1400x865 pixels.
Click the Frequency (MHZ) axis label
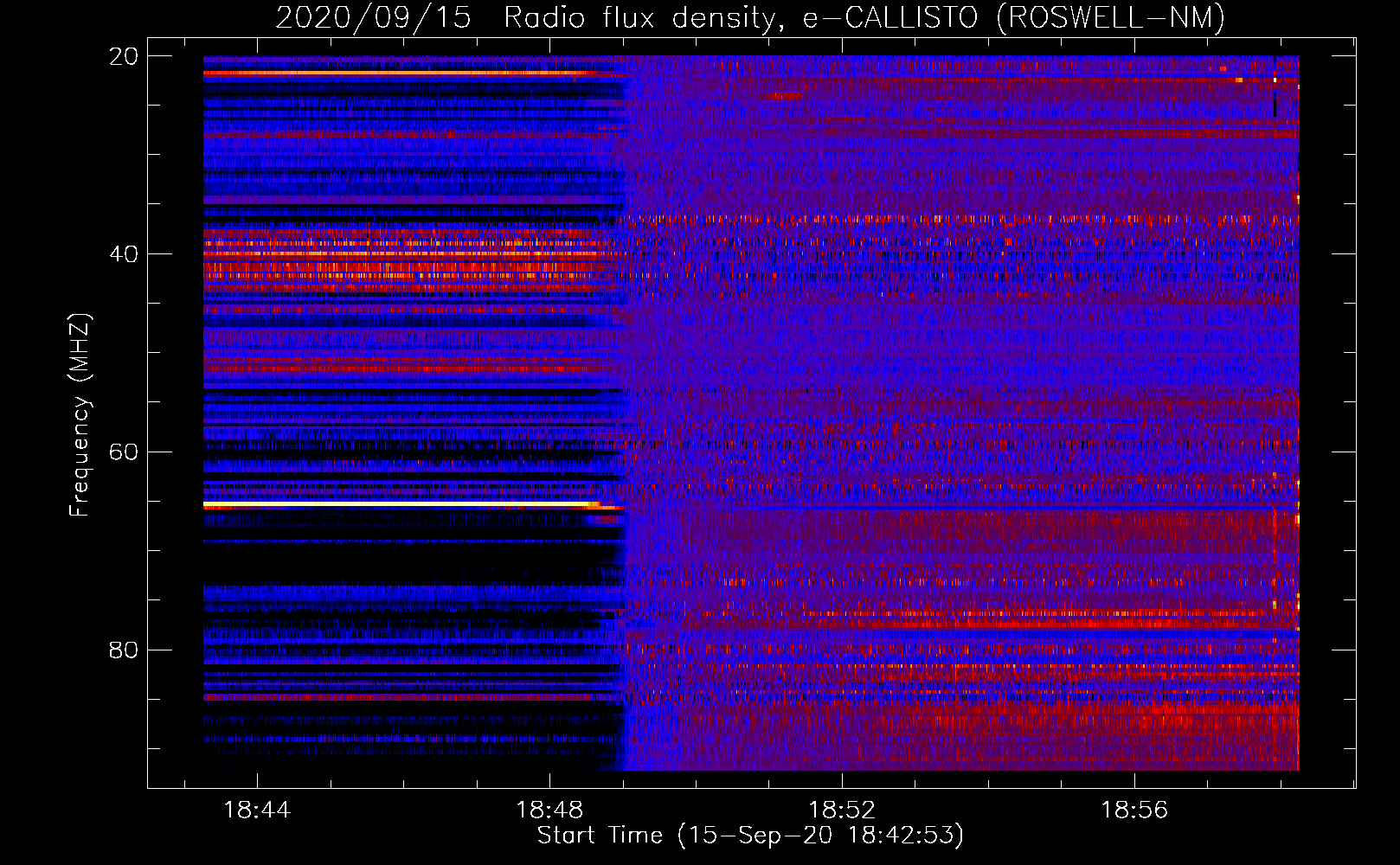[x=80, y=415]
